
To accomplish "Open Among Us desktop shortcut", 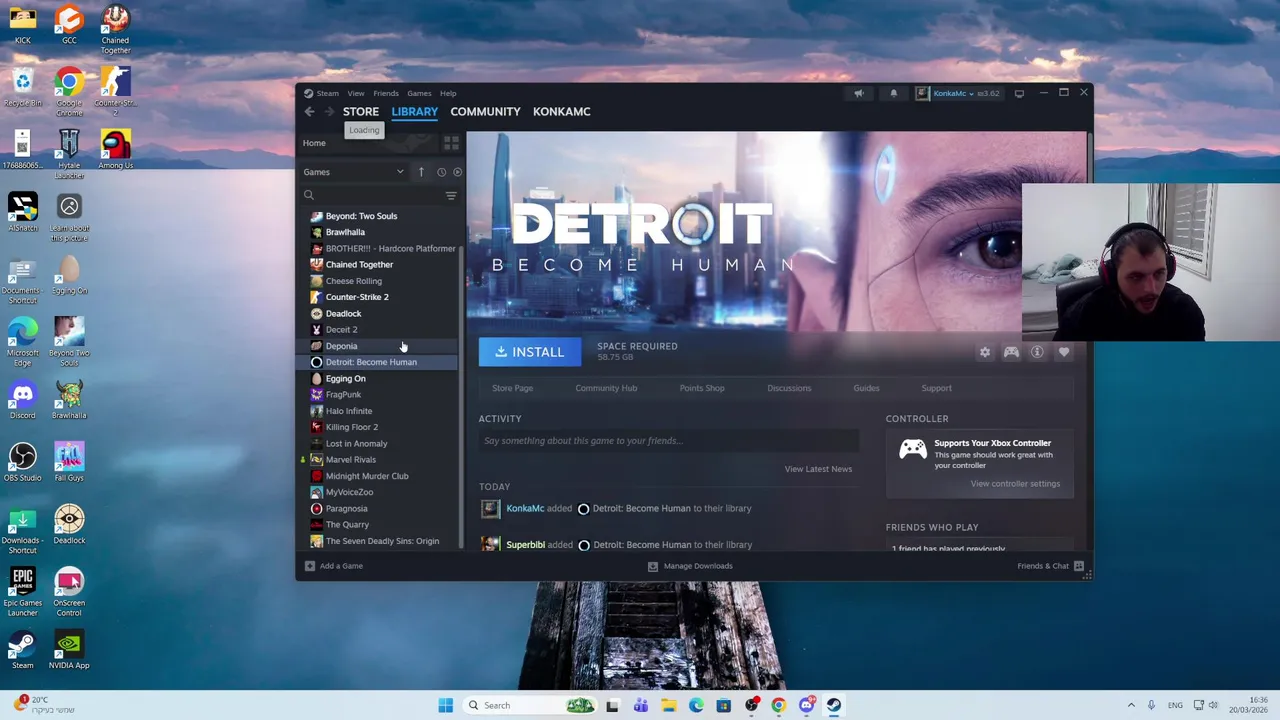I will point(115,150).
